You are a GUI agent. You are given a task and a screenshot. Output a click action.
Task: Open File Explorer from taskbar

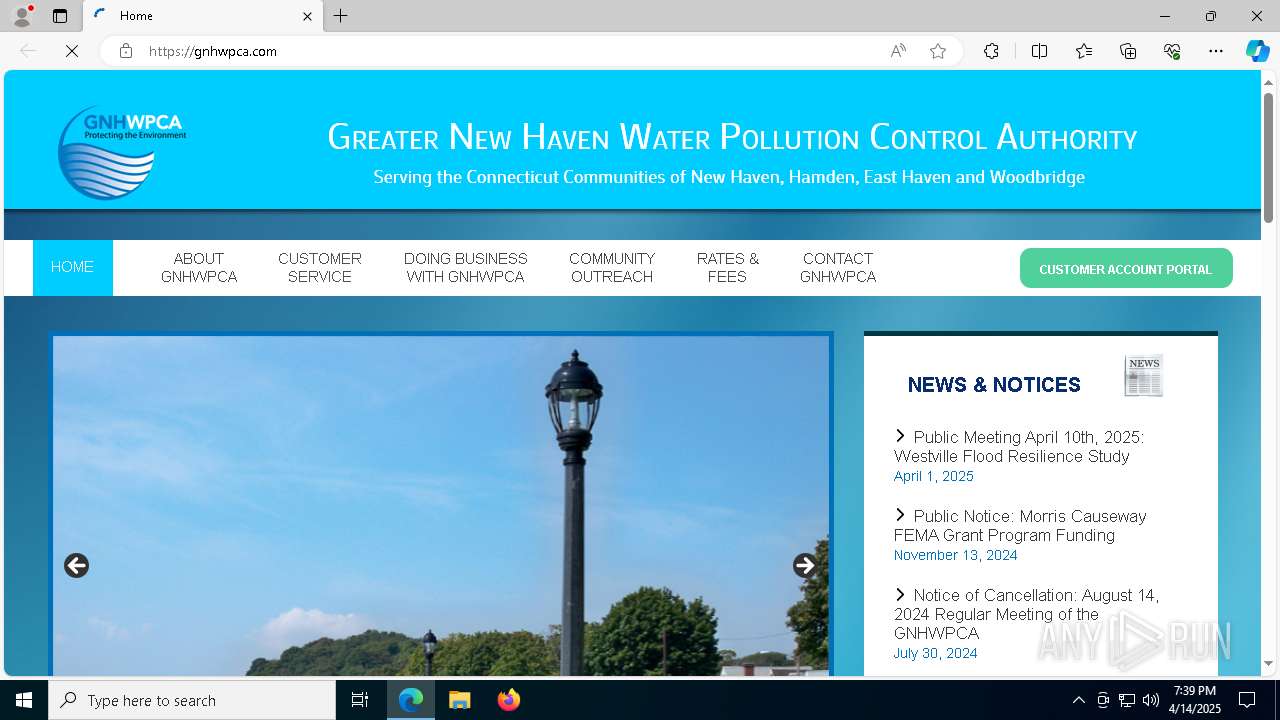click(459, 700)
